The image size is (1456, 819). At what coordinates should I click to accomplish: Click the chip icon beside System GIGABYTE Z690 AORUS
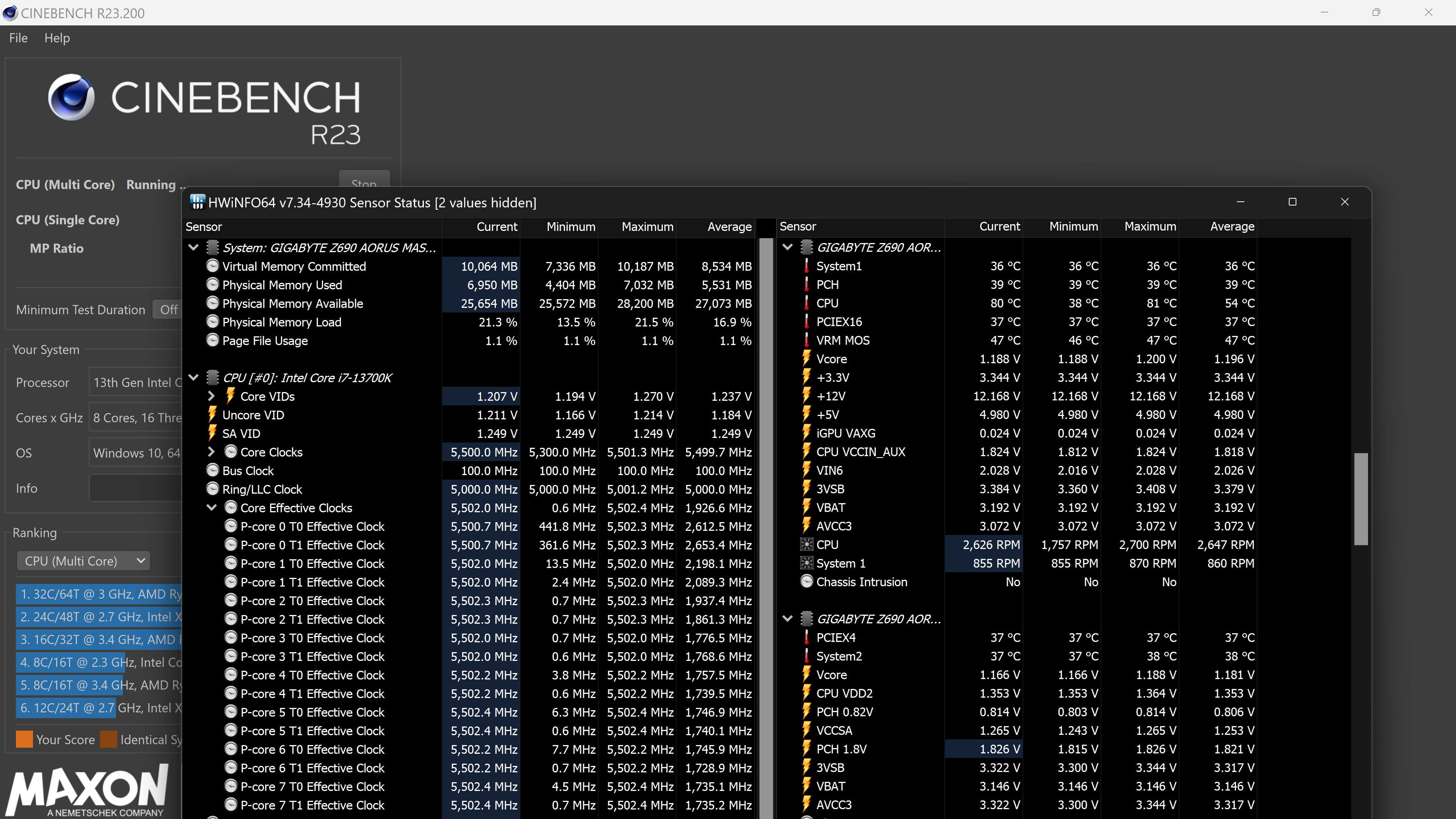pyautogui.click(x=212, y=248)
